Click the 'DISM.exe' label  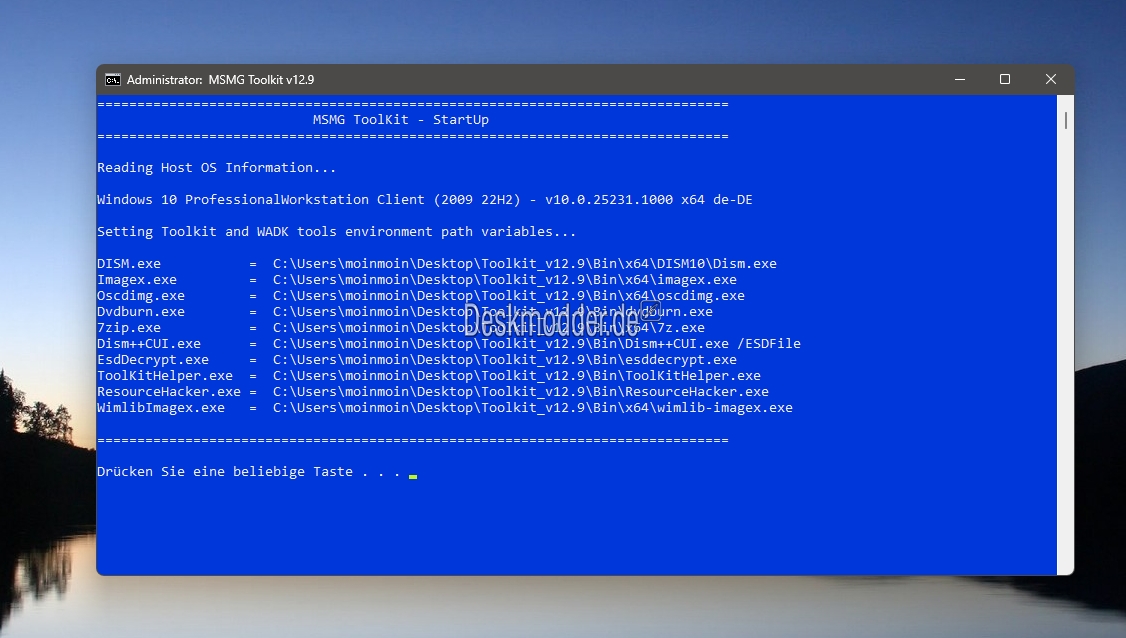click(129, 264)
